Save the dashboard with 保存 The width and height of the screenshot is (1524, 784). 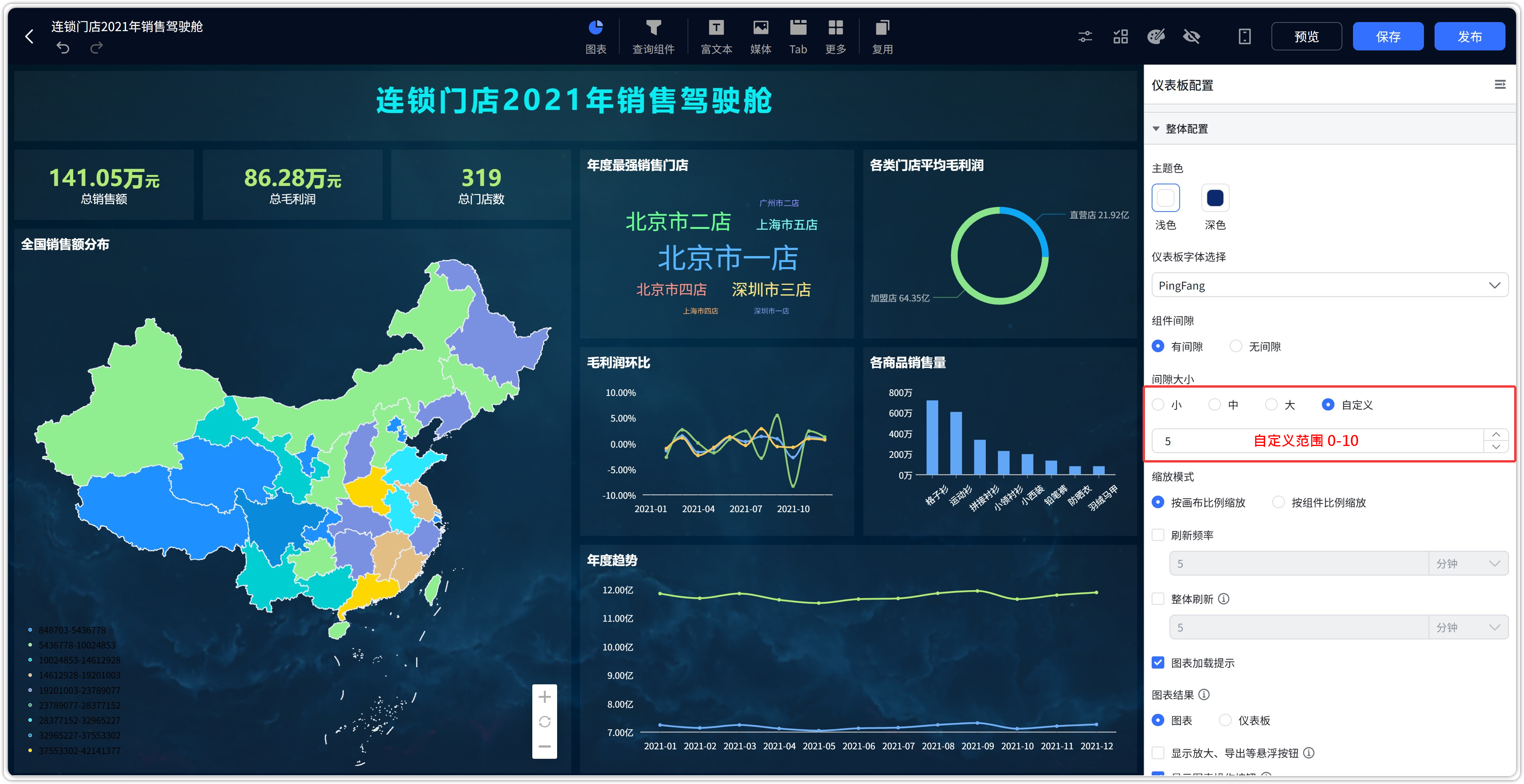click(x=1388, y=37)
